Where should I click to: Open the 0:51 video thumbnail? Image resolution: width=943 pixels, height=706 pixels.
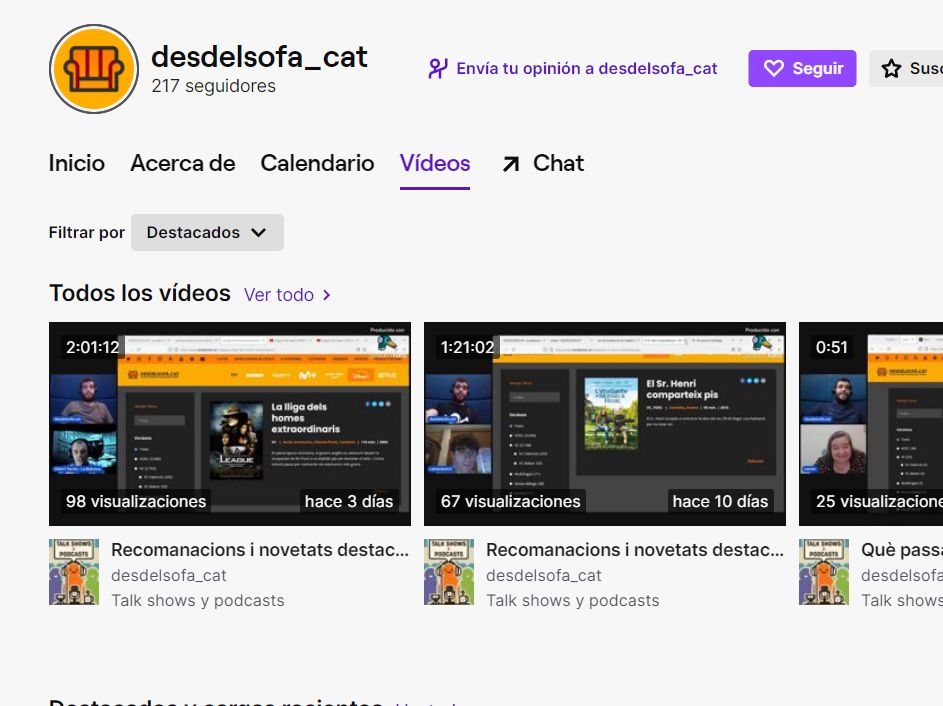871,424
